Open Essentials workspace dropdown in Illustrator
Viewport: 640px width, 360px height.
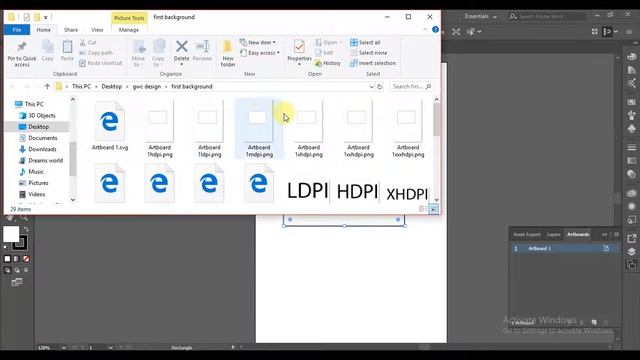(480, 16)
